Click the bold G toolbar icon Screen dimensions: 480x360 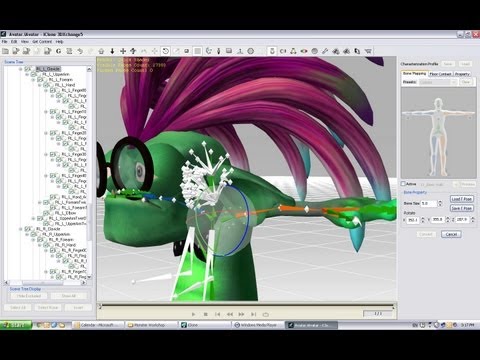[59, 51]
